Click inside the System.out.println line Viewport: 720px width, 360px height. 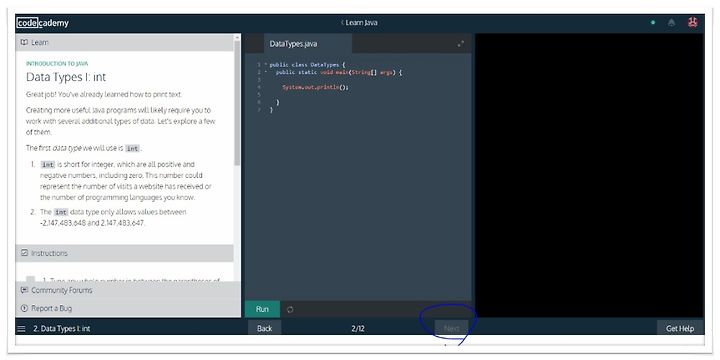click(x=316, y=87)
